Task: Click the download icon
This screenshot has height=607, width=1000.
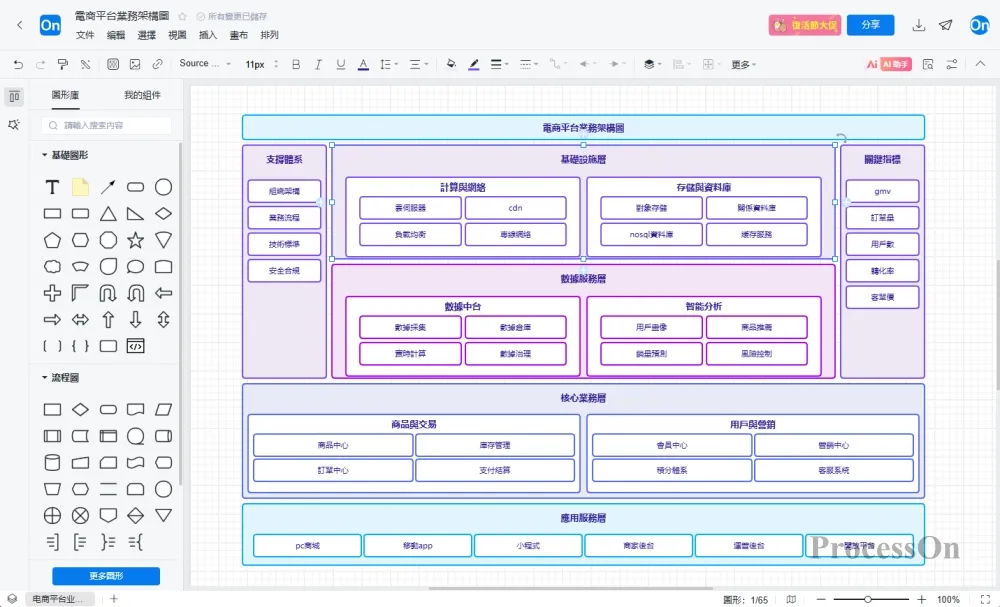Action: tap(918, 25)
